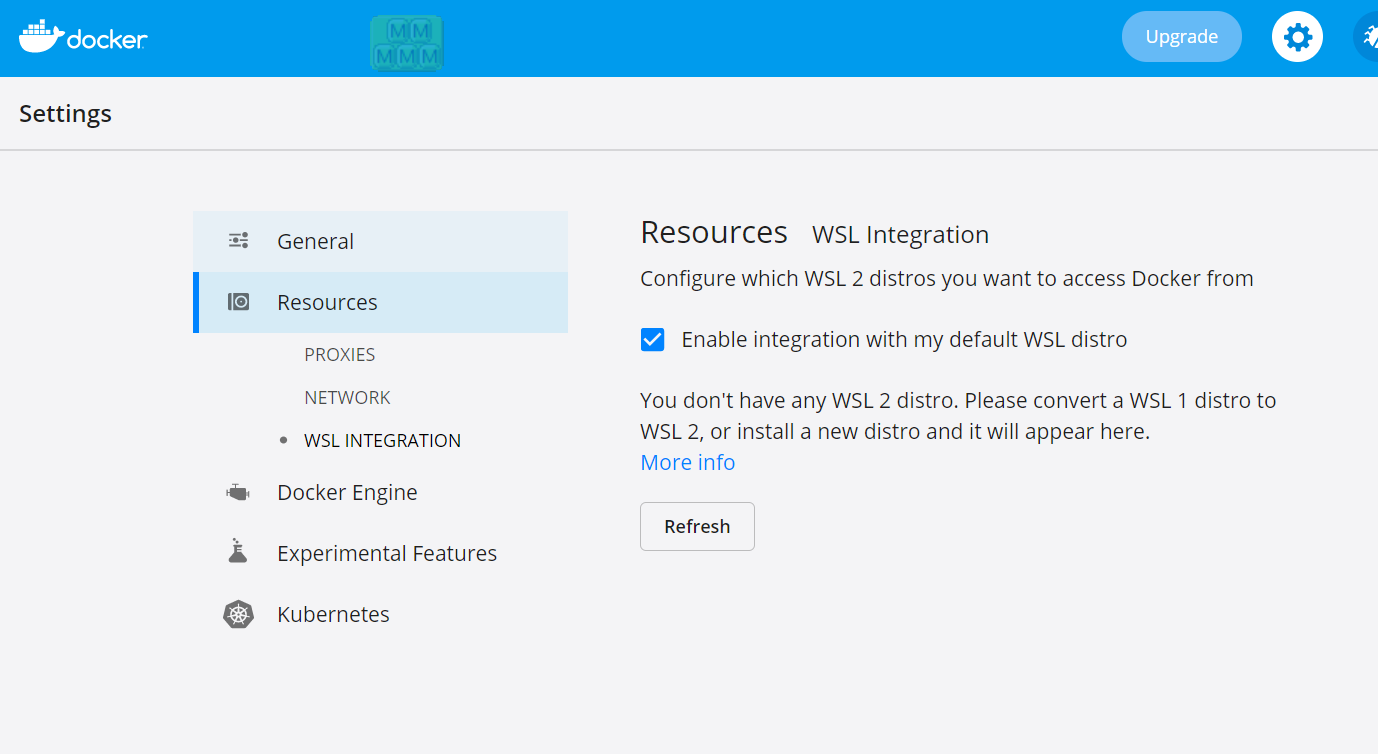Select the WSL Integration sub-item

tap(382, 441)
